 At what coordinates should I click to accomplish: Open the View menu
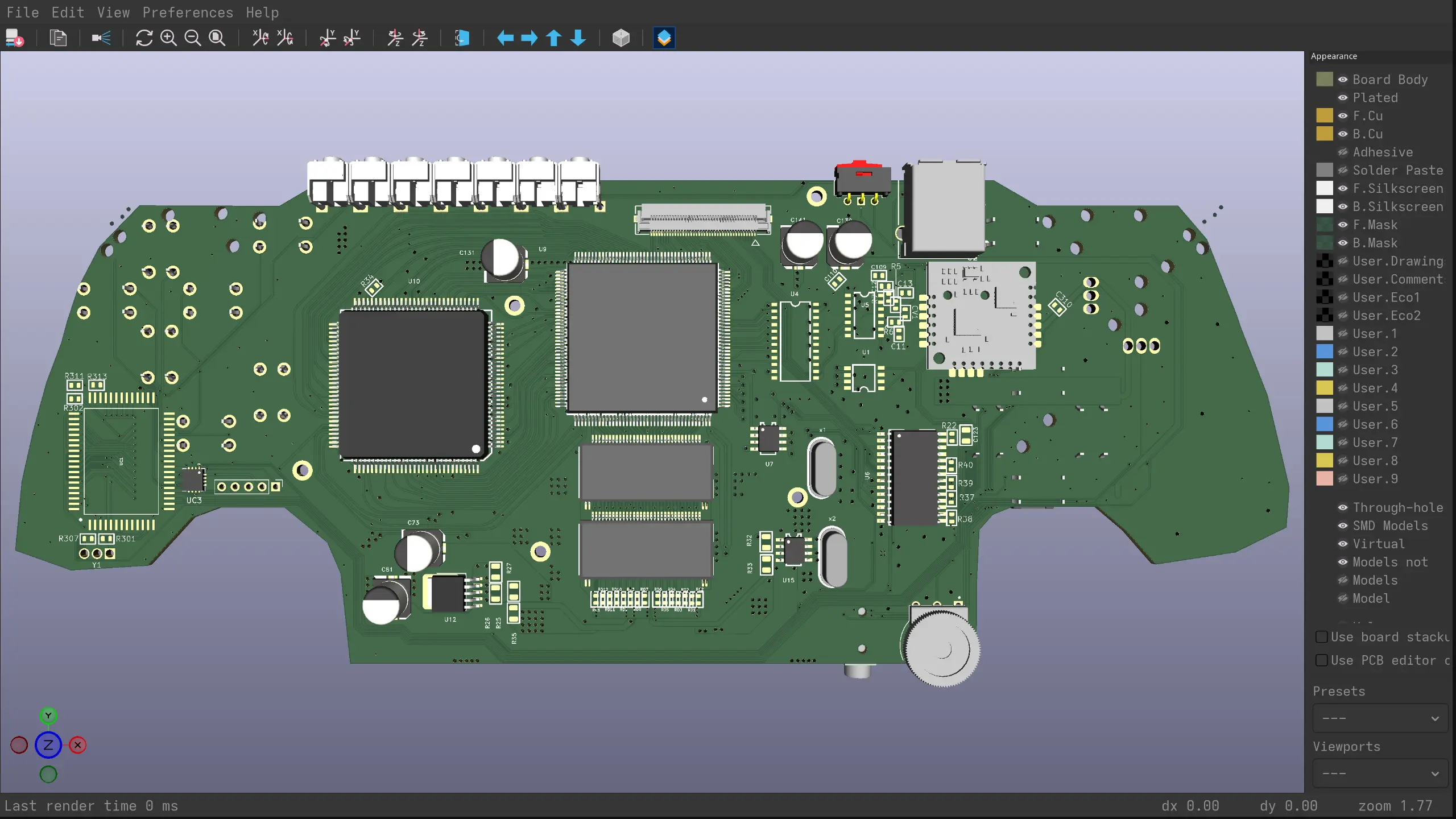coord(113,13)
